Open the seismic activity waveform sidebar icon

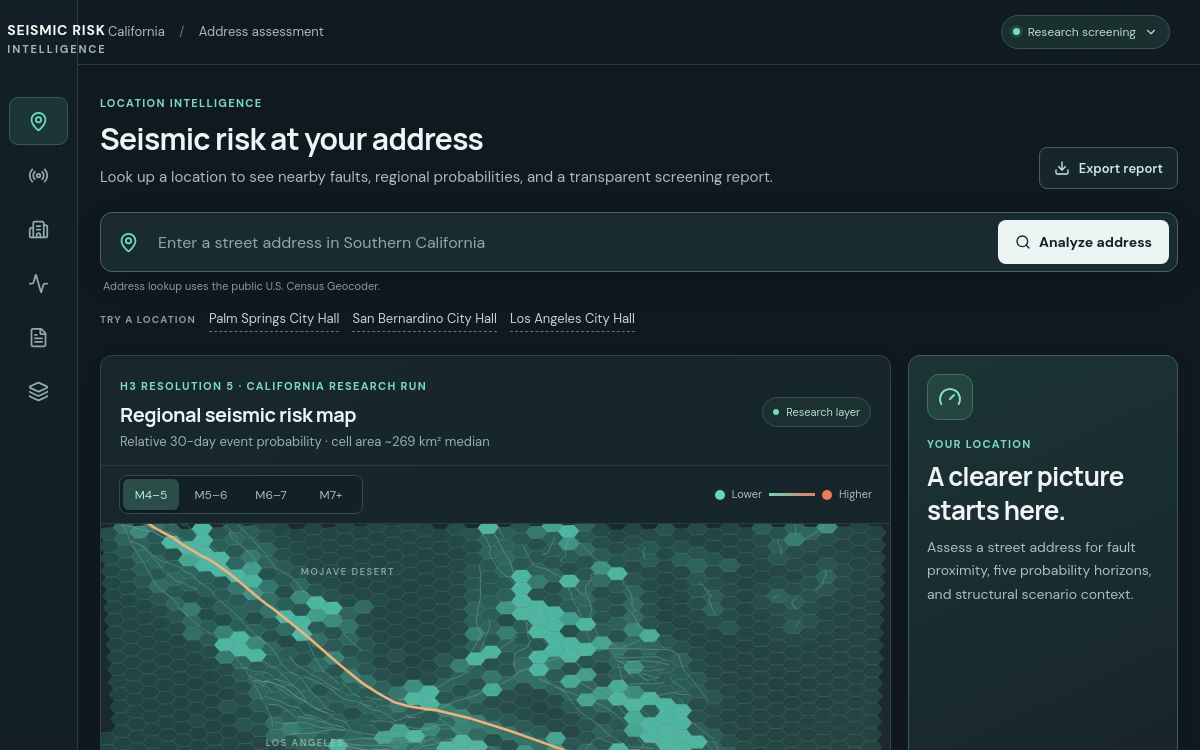click(38, 284)
